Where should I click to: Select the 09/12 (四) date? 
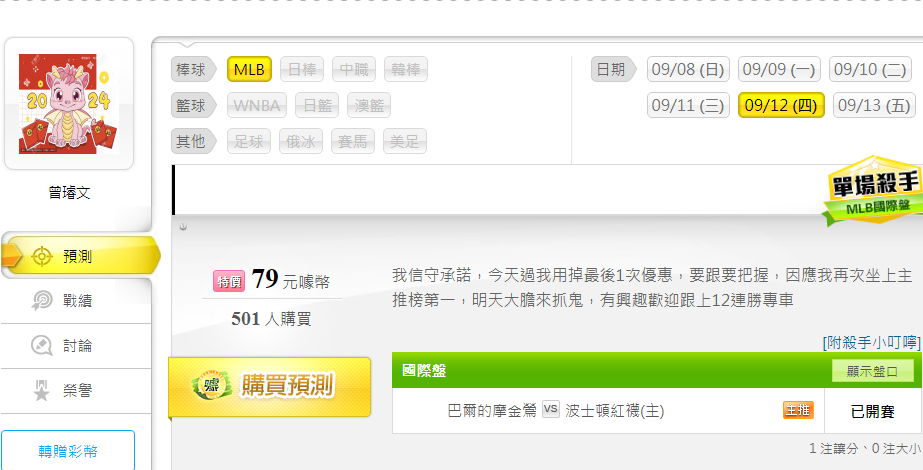coord(781,105)
